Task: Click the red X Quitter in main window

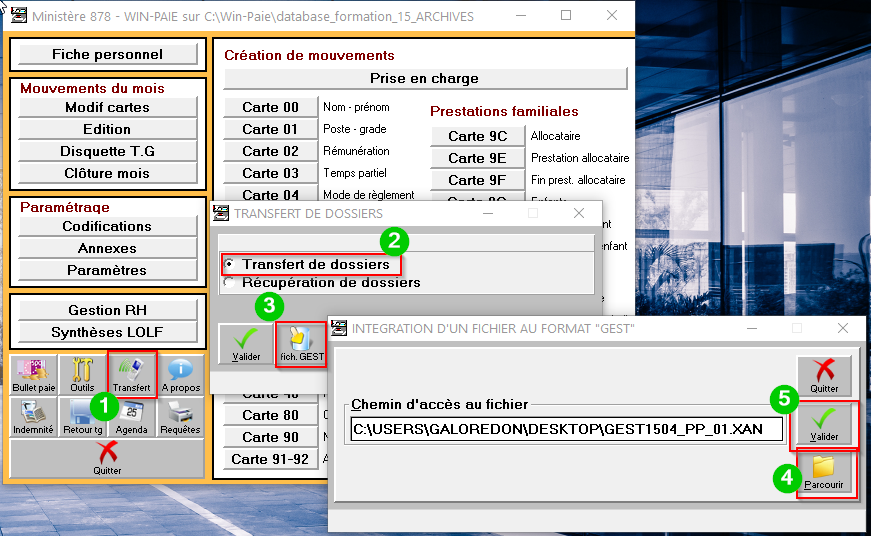Action: (x=107, y=458)
